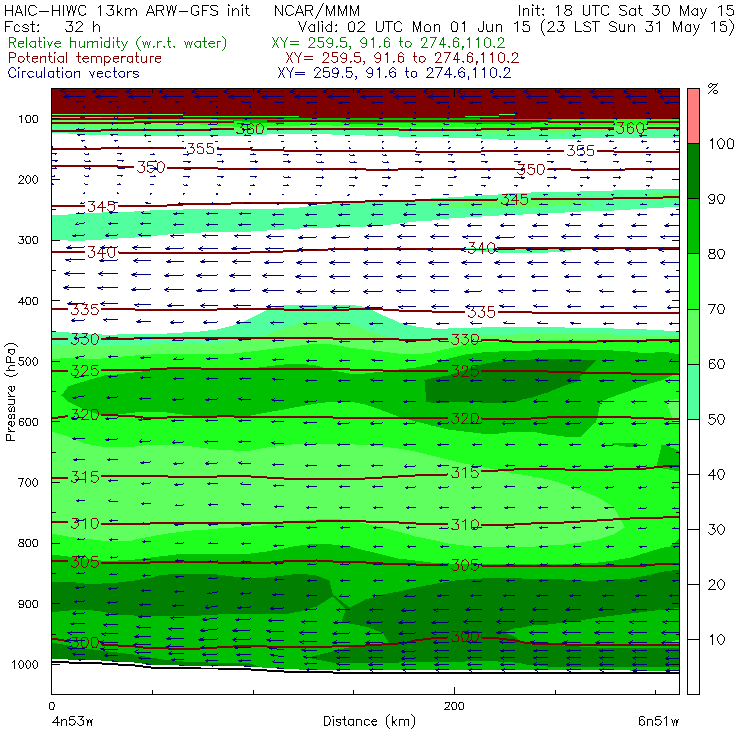Image resolution: width=740 pixels, height=740 pixels.
Task: Click the right '355' potential temperature contour label
Action: (580, 151)
